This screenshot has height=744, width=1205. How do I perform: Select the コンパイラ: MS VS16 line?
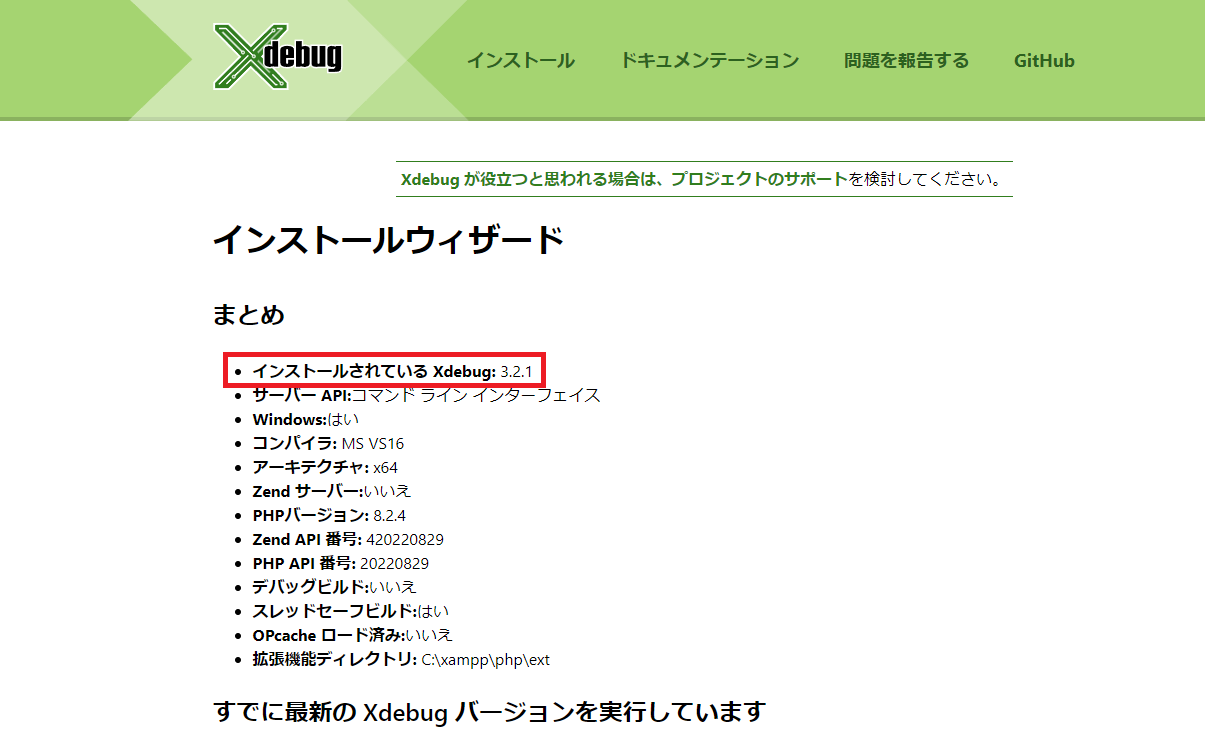328,443
